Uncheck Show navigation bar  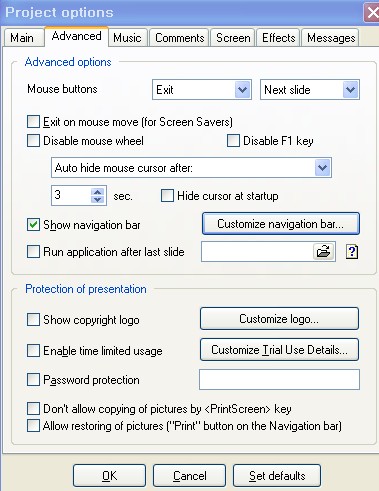point(33,225)
